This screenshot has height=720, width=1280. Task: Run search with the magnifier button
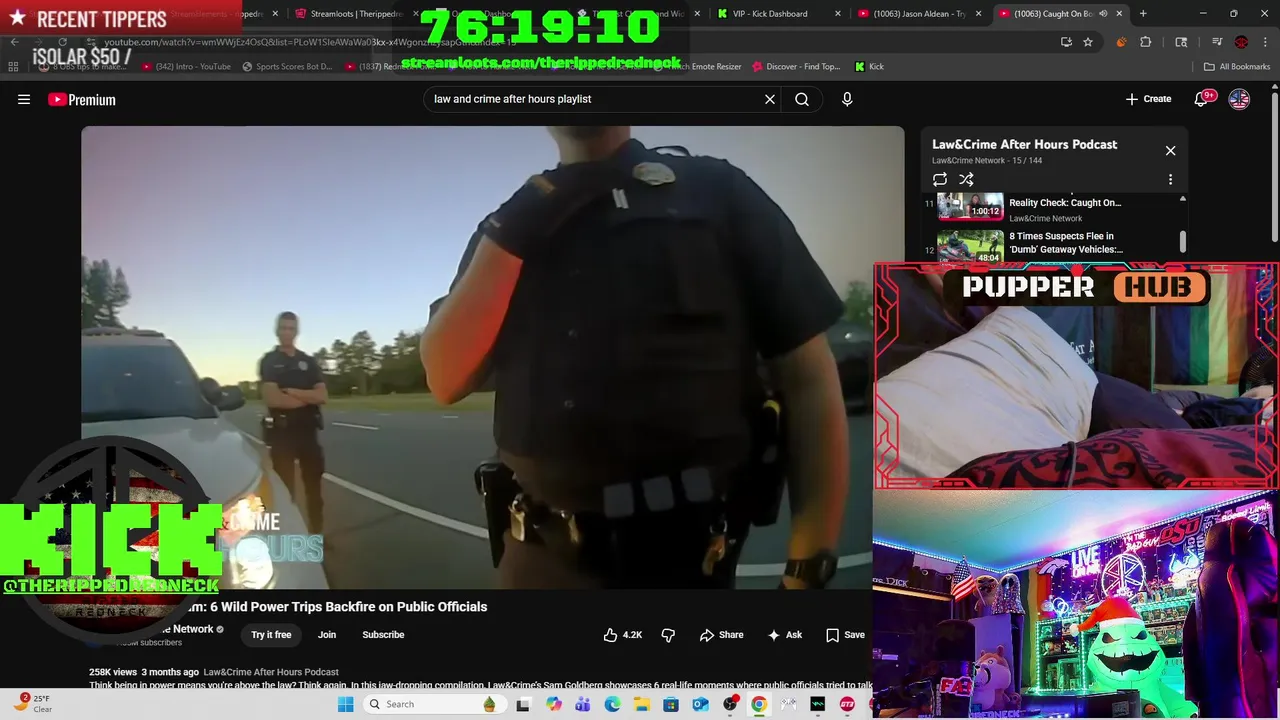pyautogui.click(x=802, y=99)
